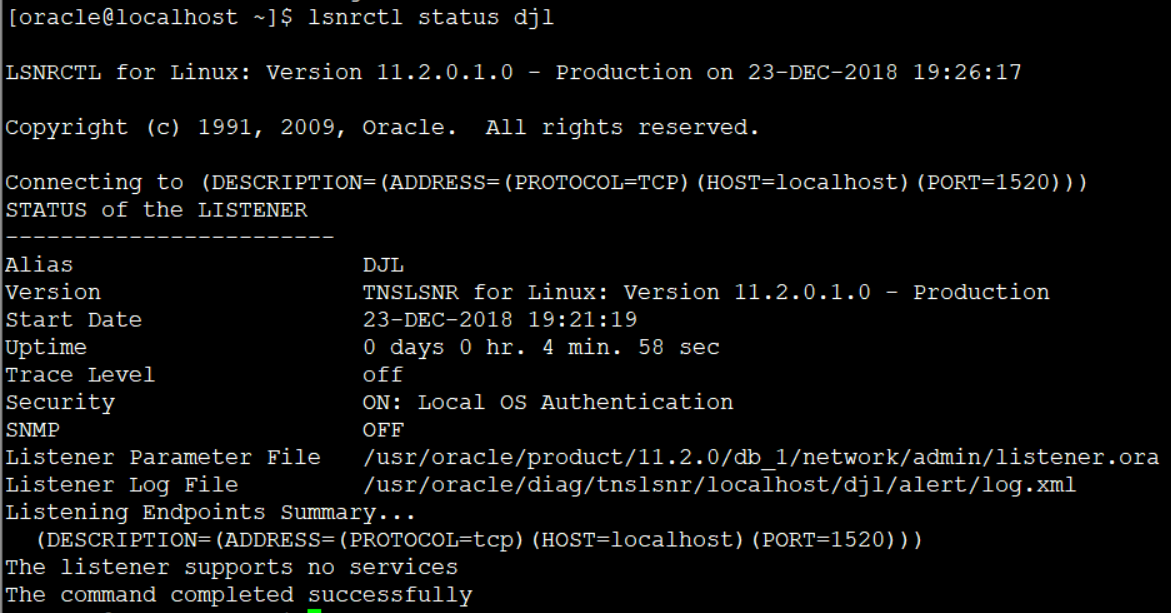Click the Copyright Oracle line
Image resolution: width=1171 pixels, height=613 pixels.
click(382, 128)
